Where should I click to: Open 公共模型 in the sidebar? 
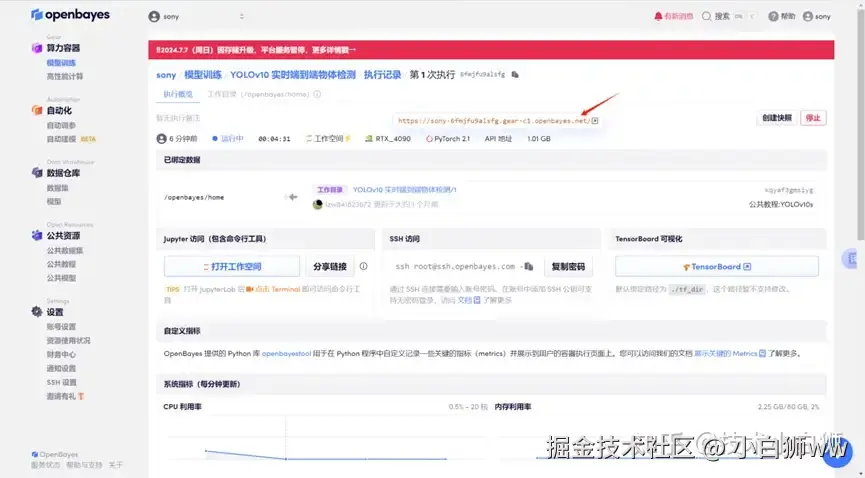click(x=61, y=278)
